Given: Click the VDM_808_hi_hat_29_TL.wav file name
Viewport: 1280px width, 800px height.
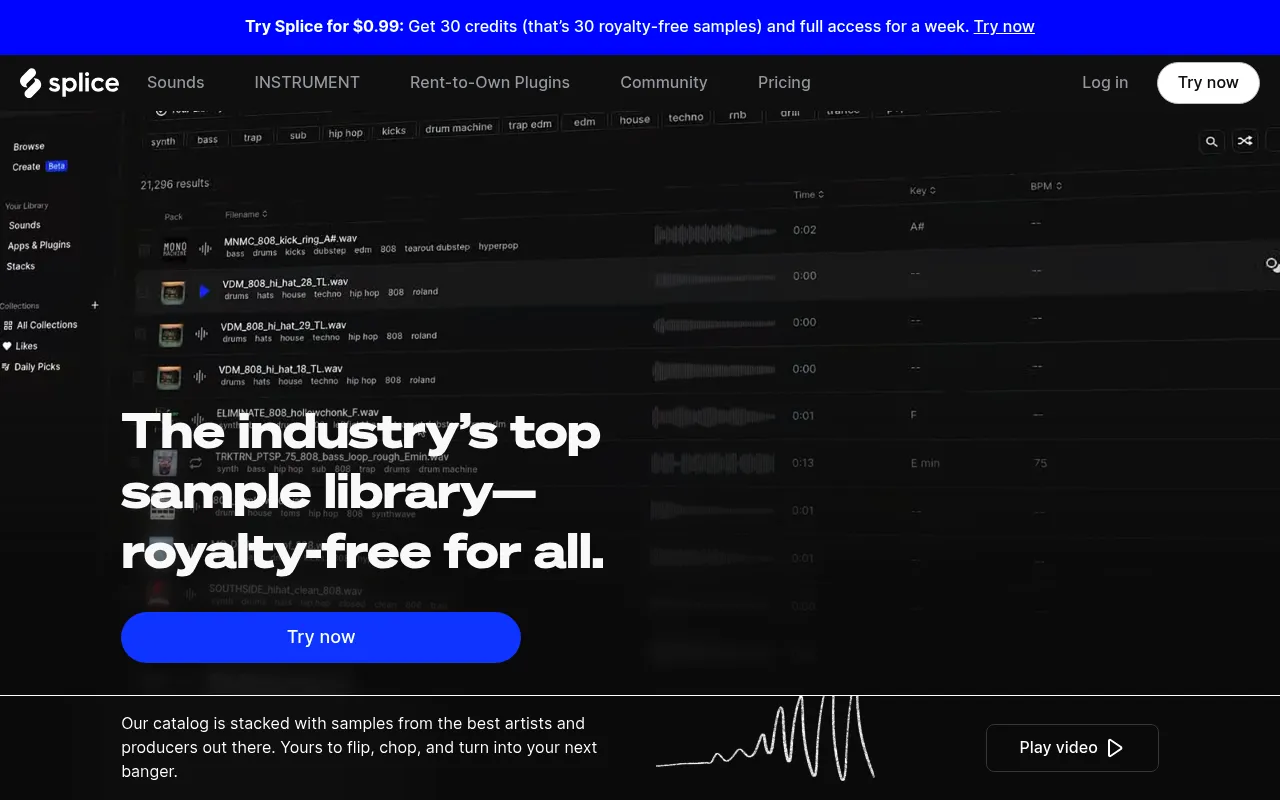Looking at the screenshot, I should (283, 326).
